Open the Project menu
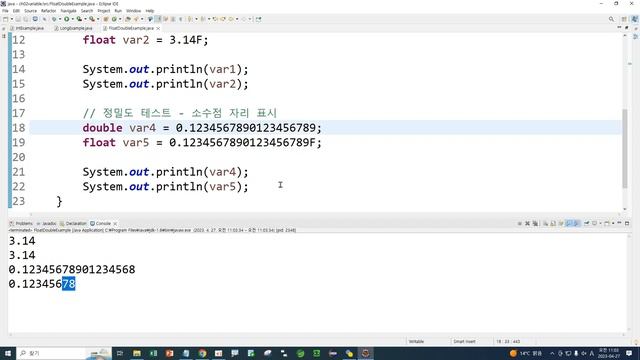This screenshot has width=640, height=360. pos(104,11)
